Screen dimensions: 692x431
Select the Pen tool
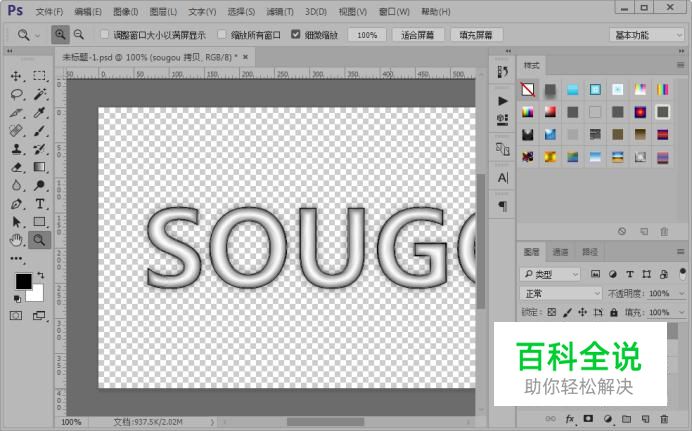pos(16,204)
